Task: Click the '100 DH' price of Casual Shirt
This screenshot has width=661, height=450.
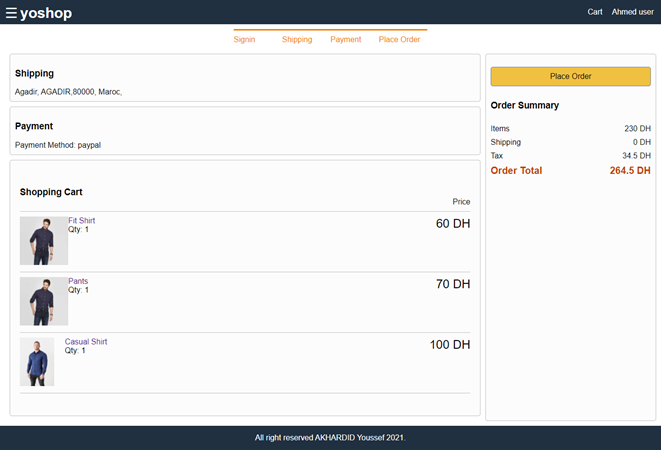Action: pos(450,345)
